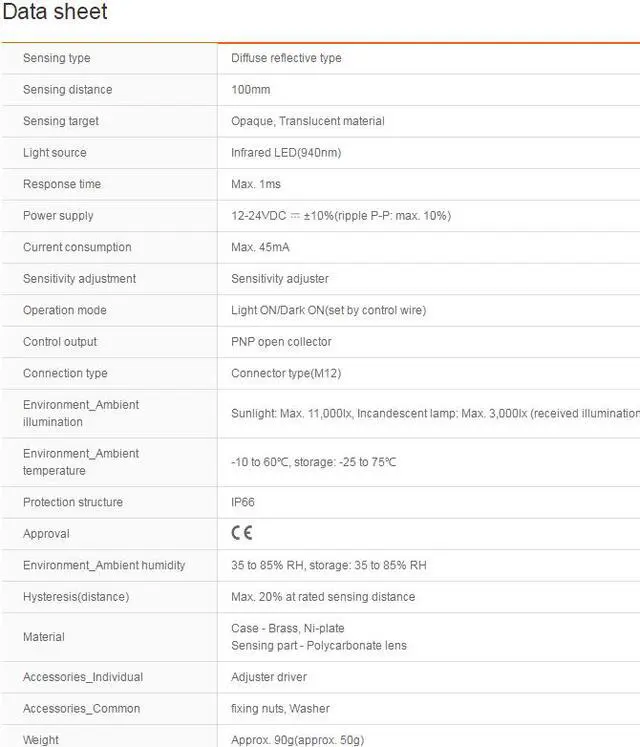Select the "PNP open collector" value
This screenshot has height=747, width=640.
281,342
